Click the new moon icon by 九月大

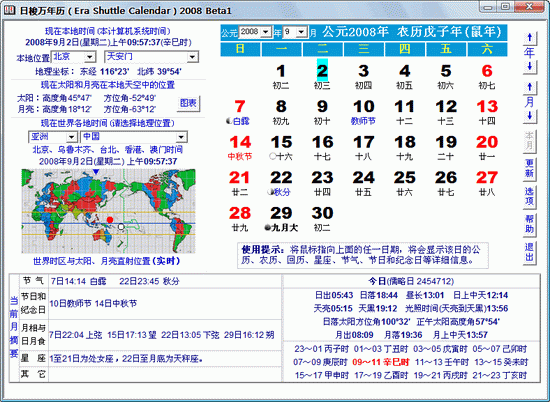point(268,228)
